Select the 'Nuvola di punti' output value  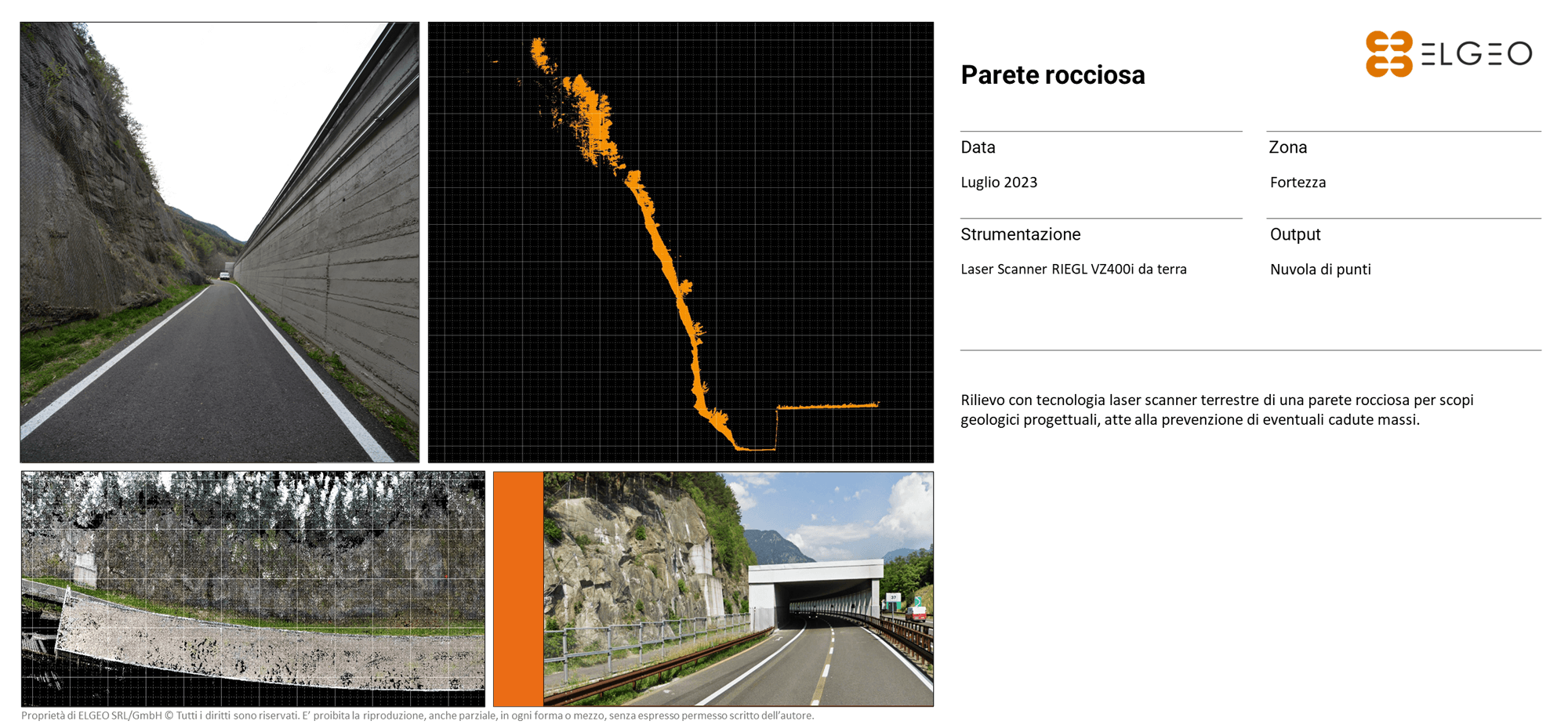point(1320,270)
